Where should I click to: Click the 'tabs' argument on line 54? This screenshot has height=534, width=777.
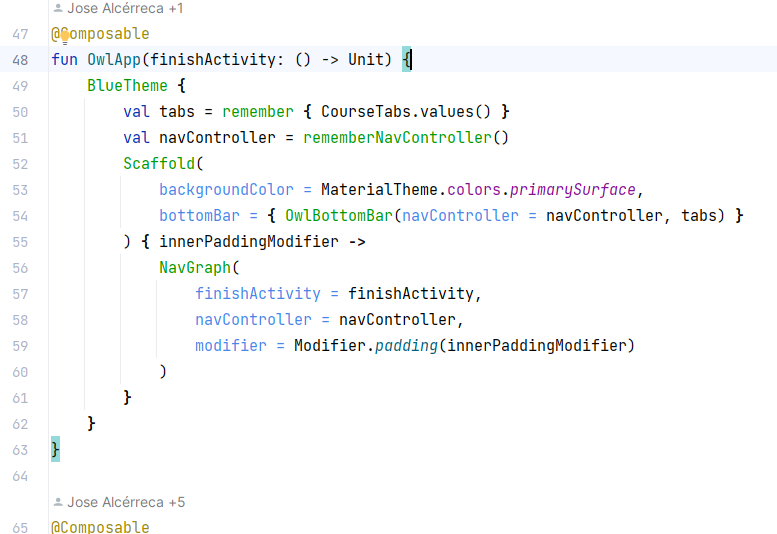point(699,215)
